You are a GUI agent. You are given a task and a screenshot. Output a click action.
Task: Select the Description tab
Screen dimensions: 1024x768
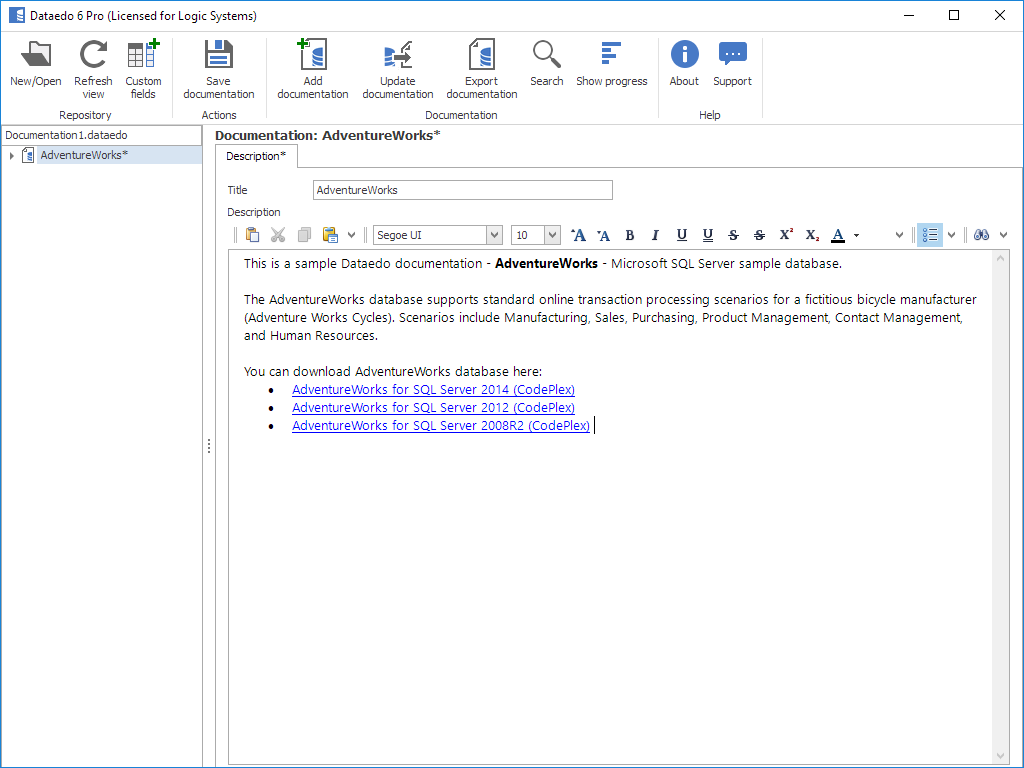tap(255, 156)
